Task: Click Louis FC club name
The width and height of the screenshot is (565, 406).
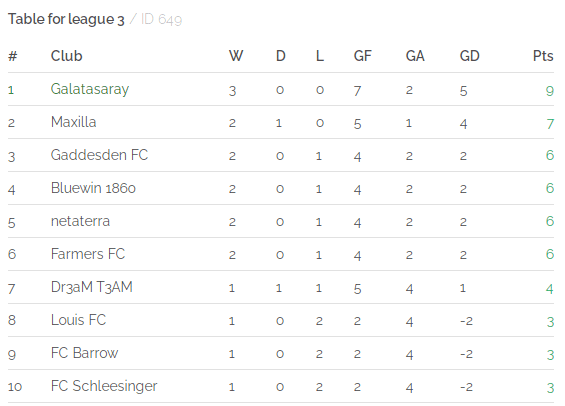Action: (x=79, y=320)
